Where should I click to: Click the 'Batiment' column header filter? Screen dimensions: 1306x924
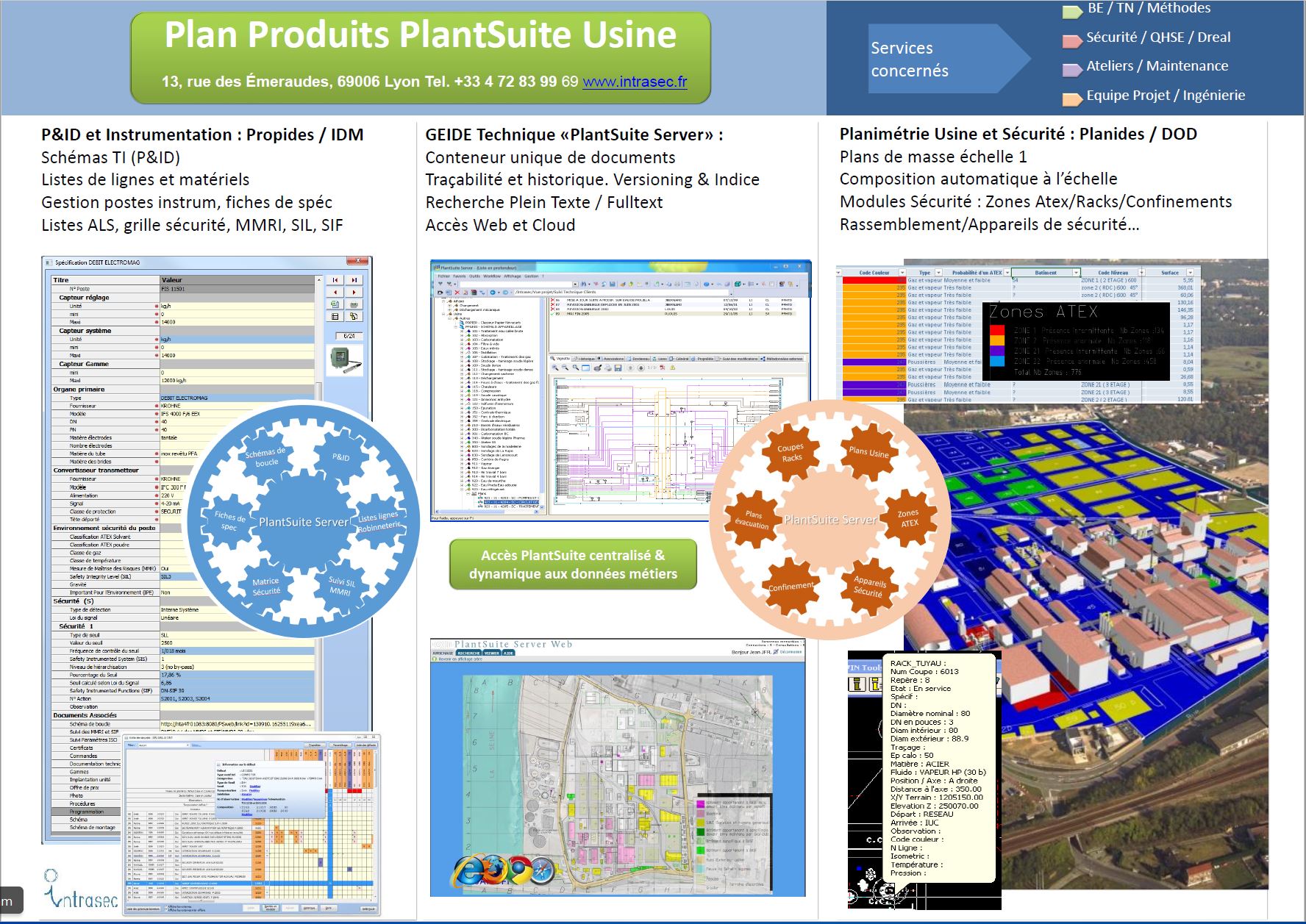coord(1076,273)
